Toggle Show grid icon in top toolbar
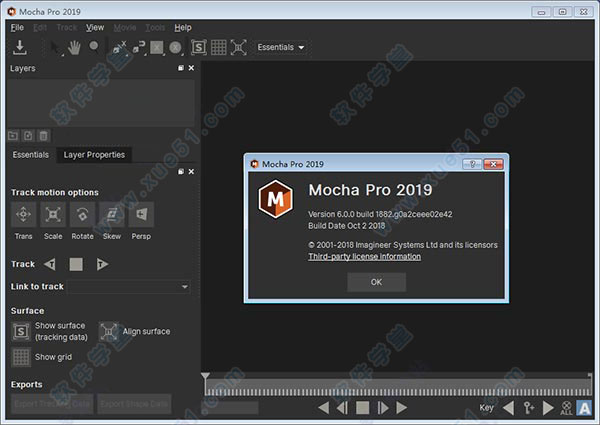 (218, 47)
